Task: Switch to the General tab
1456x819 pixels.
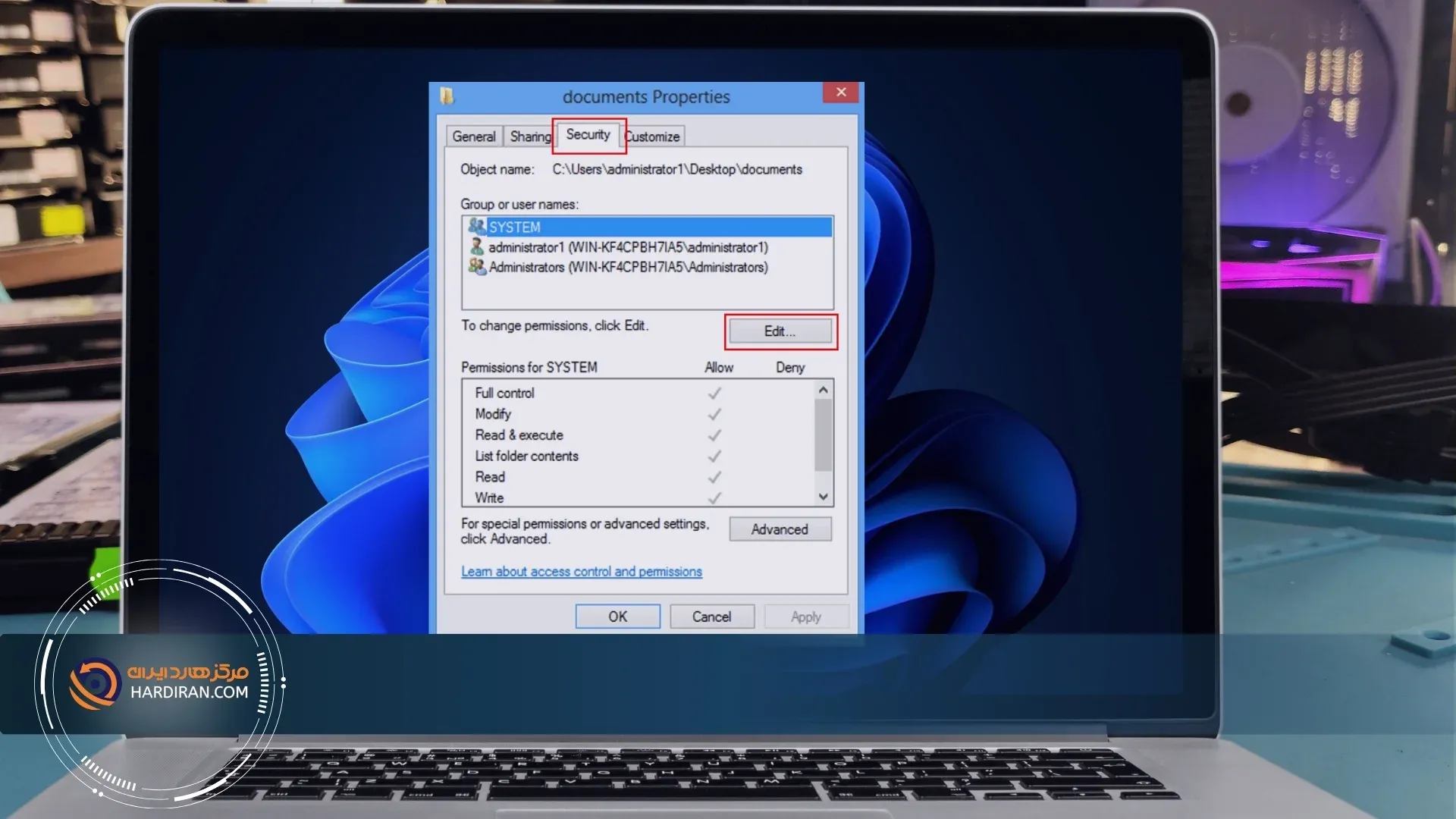Action: coord(473,136)
